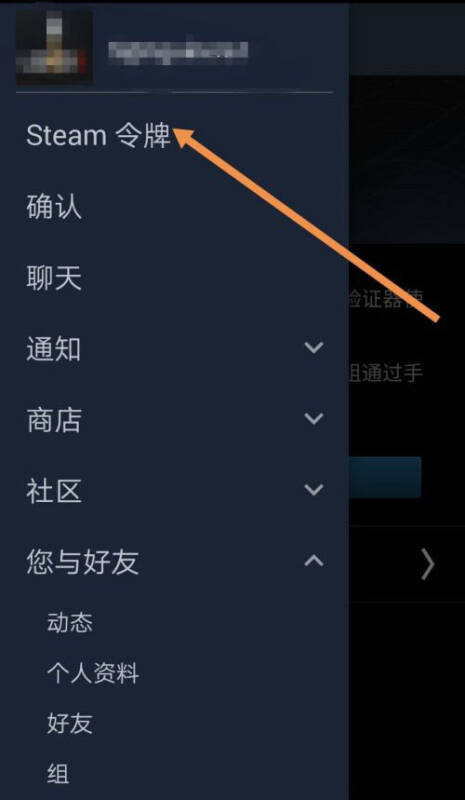
Task: Open the Steam 令牌 menu item
Action: [98, 136]
